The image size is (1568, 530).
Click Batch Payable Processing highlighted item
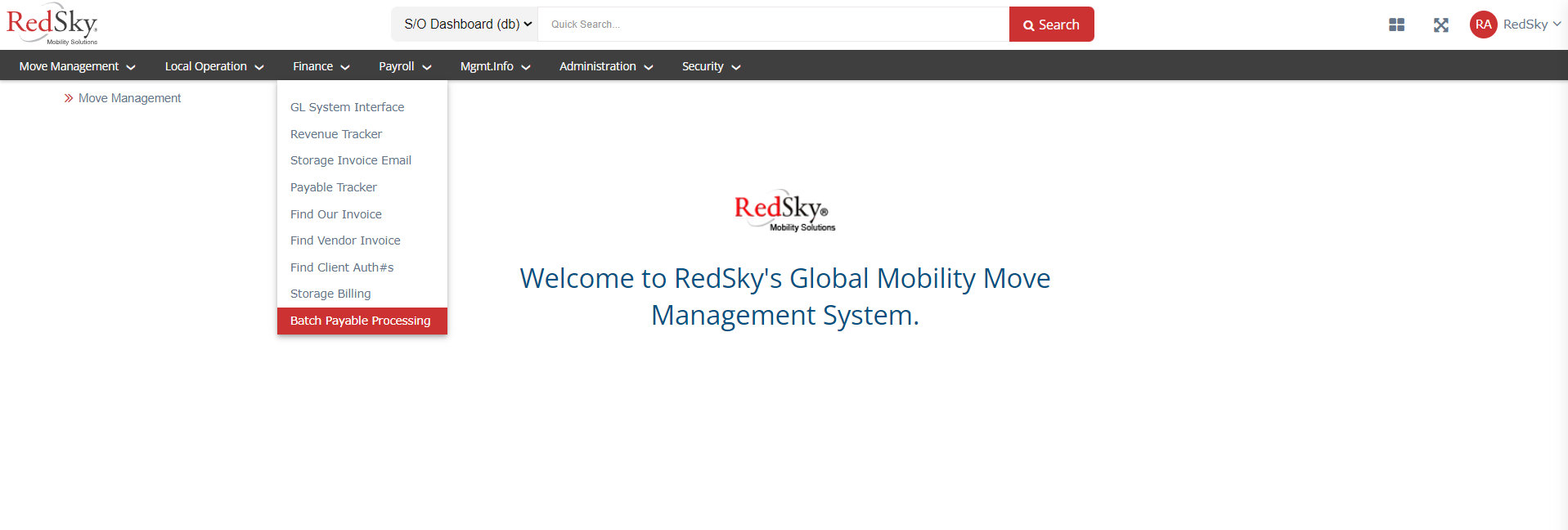[362, 321]
